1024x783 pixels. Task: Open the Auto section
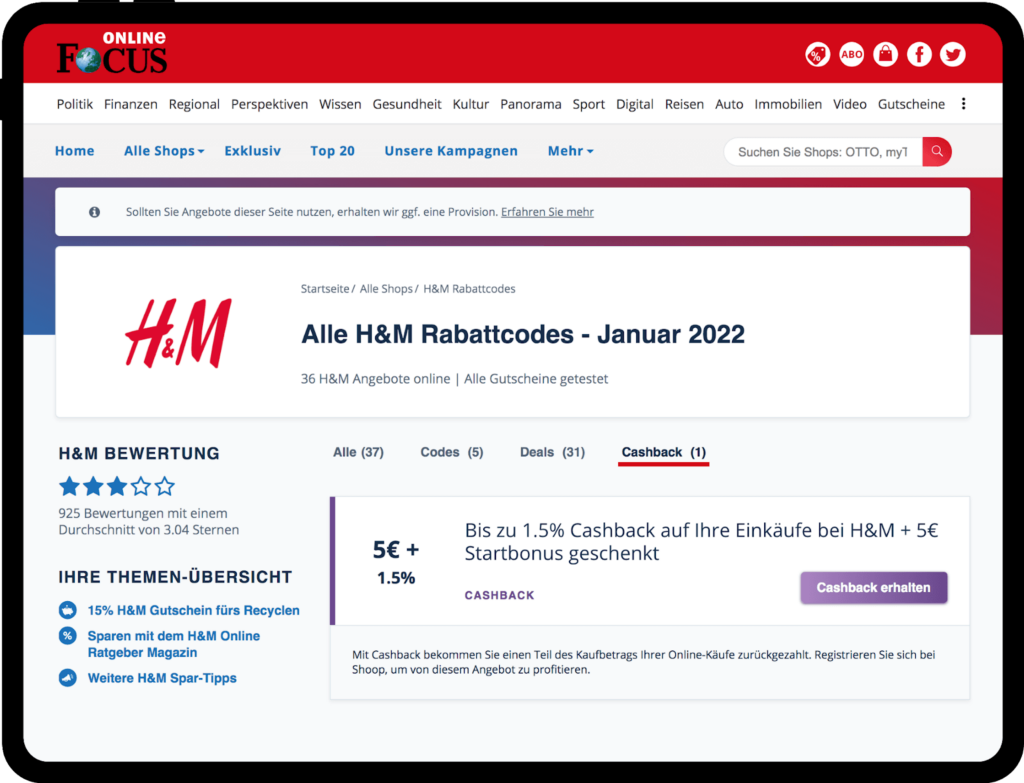729,104
